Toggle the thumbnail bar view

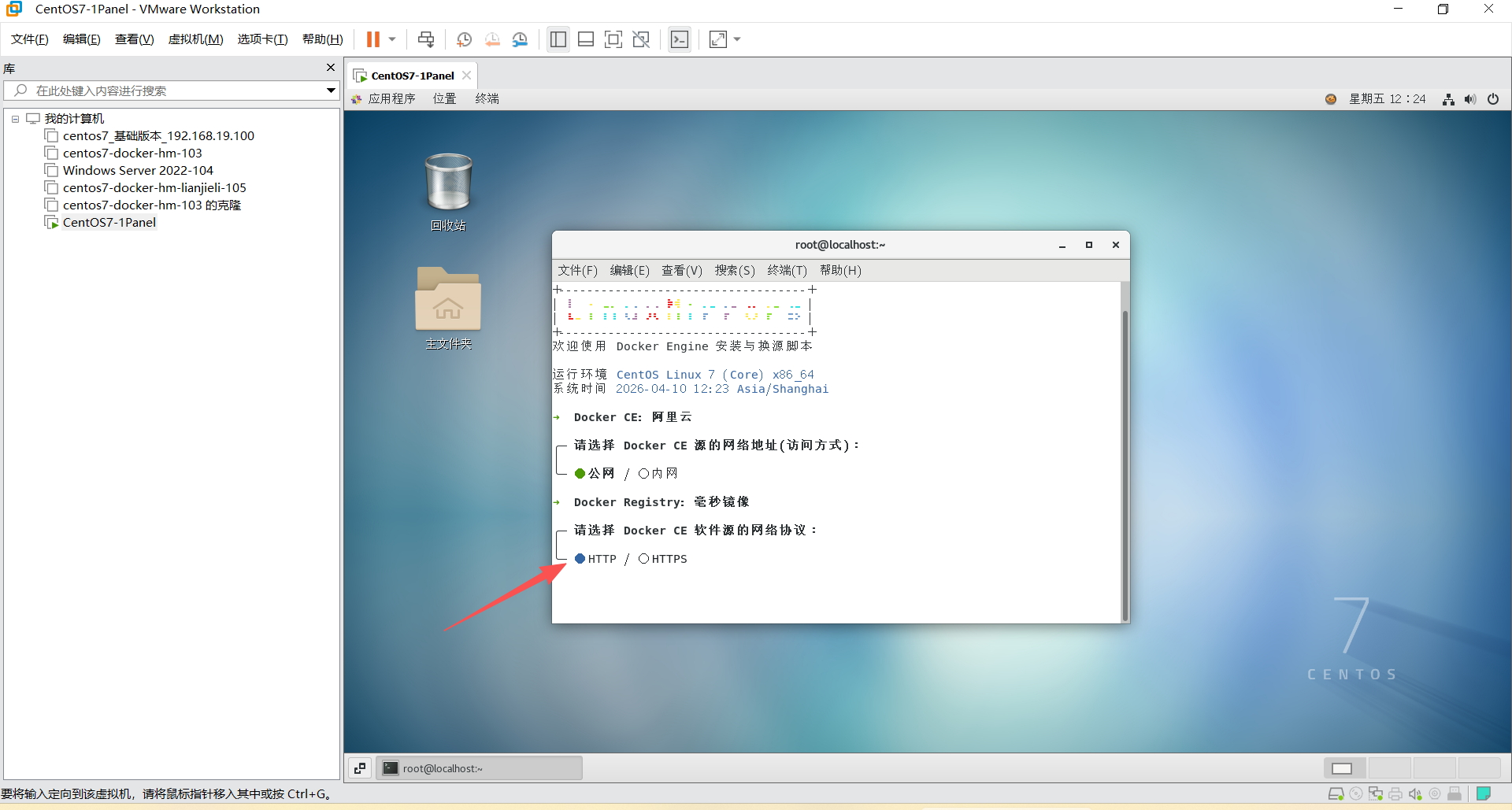586,39
